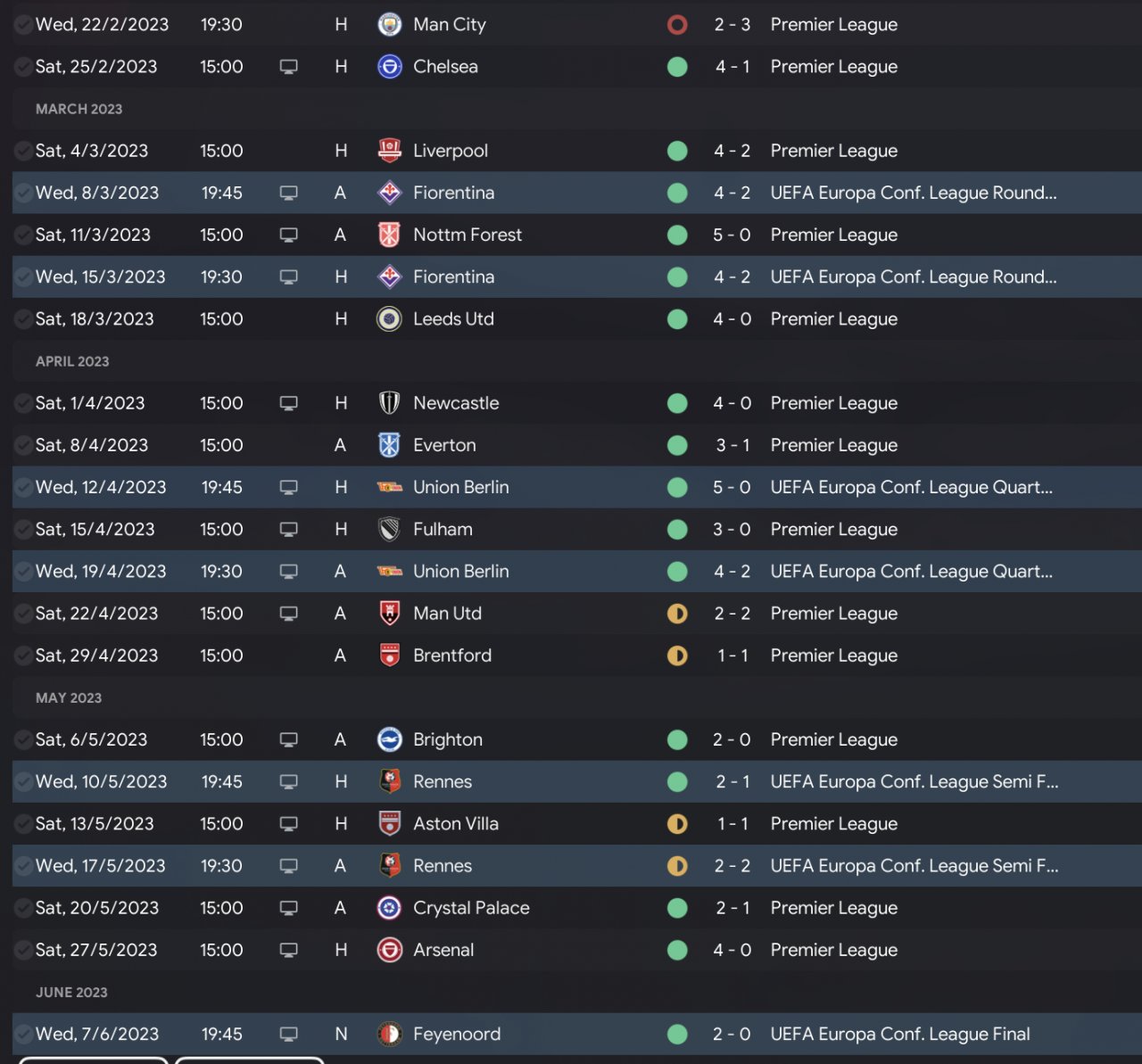This screenshot has height=1064, width=1142.
Task: Click the Man City club badge
Action: point(390,25)
